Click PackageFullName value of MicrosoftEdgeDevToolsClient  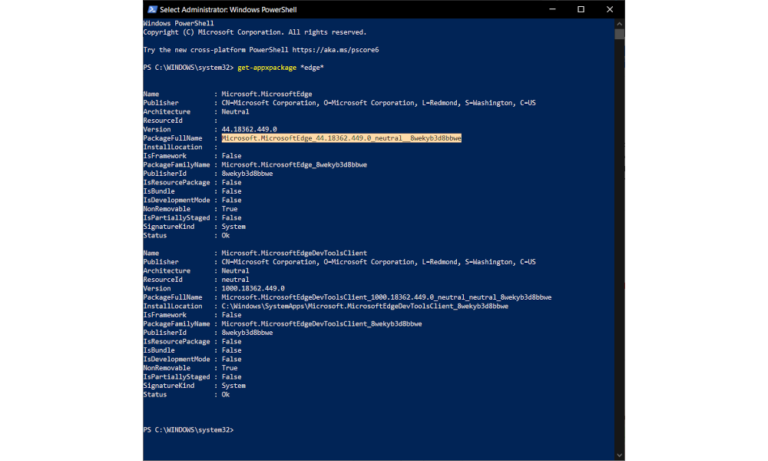click(x=386, y=297)
